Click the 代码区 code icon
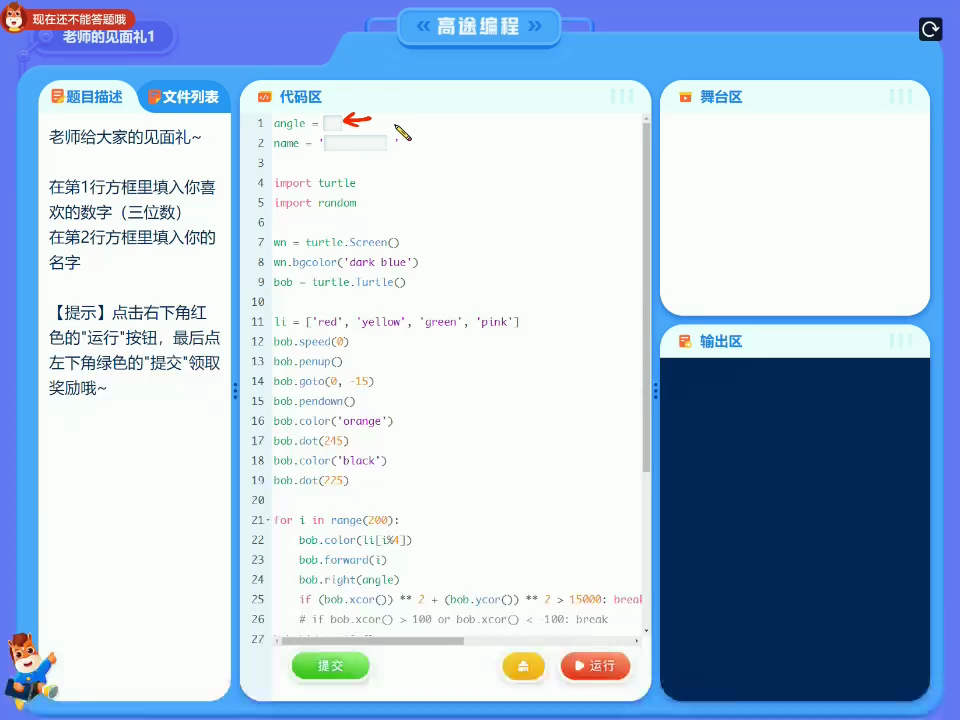 pos(264,97)
